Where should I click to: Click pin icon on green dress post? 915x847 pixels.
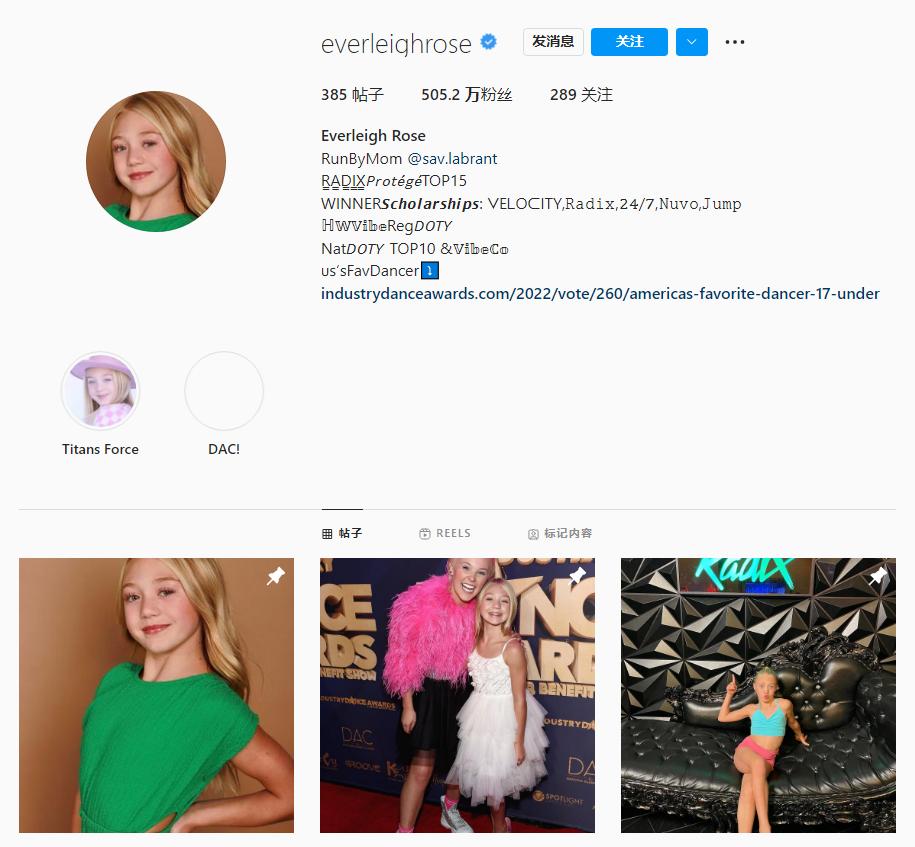tap(275, 576)
